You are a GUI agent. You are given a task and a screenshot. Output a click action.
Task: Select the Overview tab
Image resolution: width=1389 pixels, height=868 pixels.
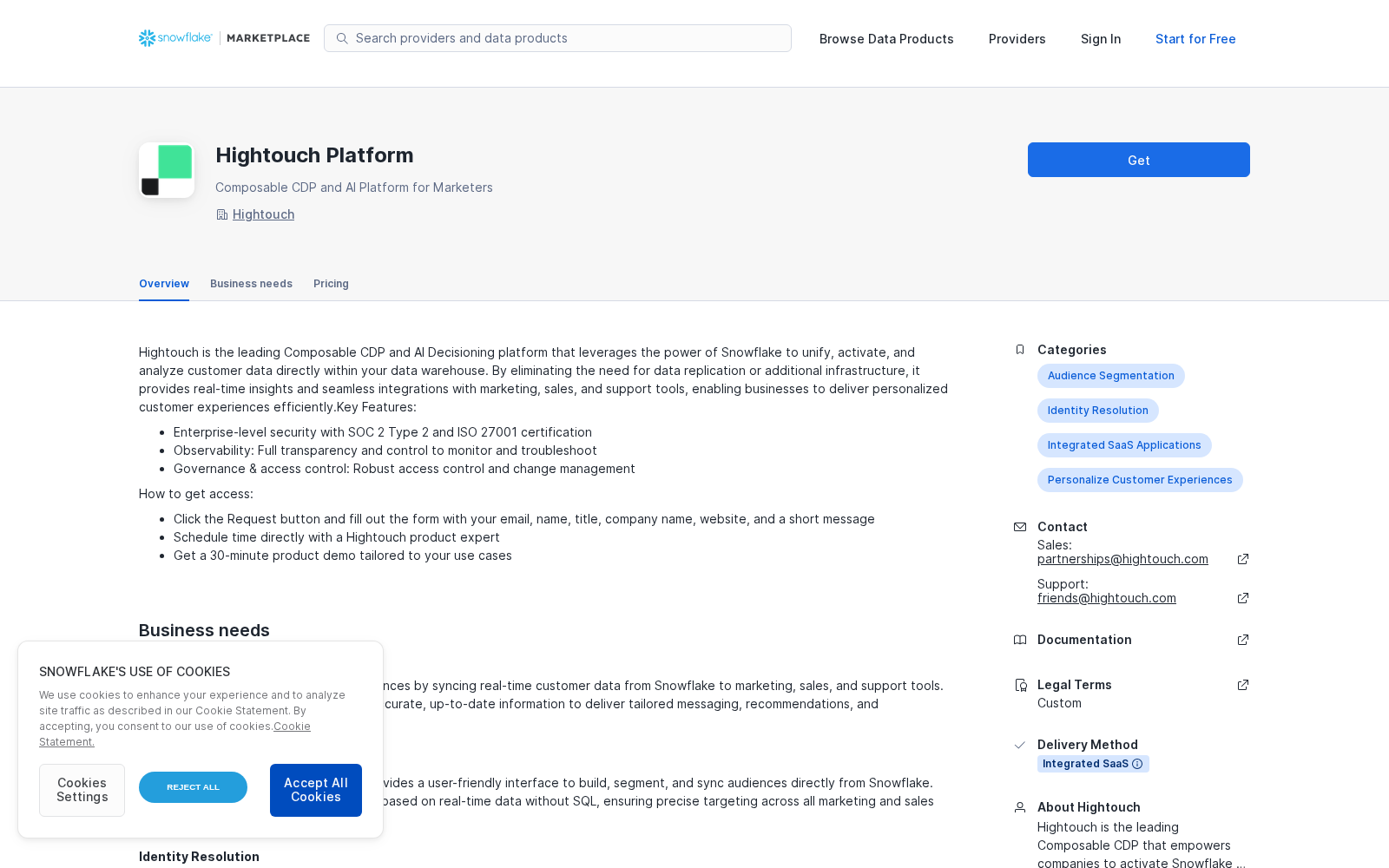[x=164, y=284]
